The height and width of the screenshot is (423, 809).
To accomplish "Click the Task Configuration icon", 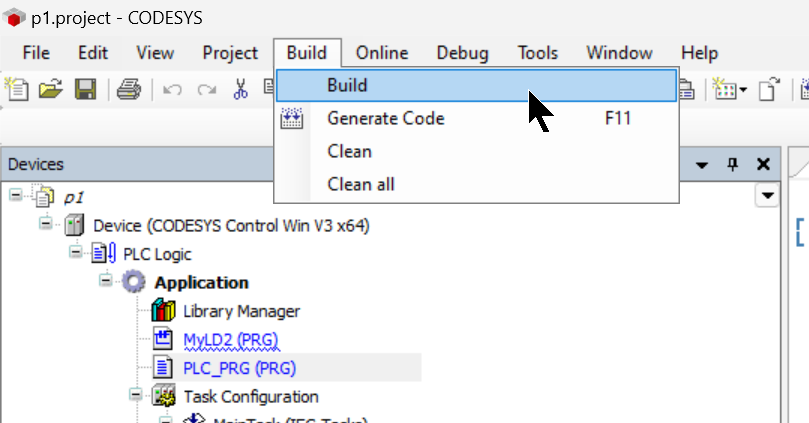I will coord(164,396).
